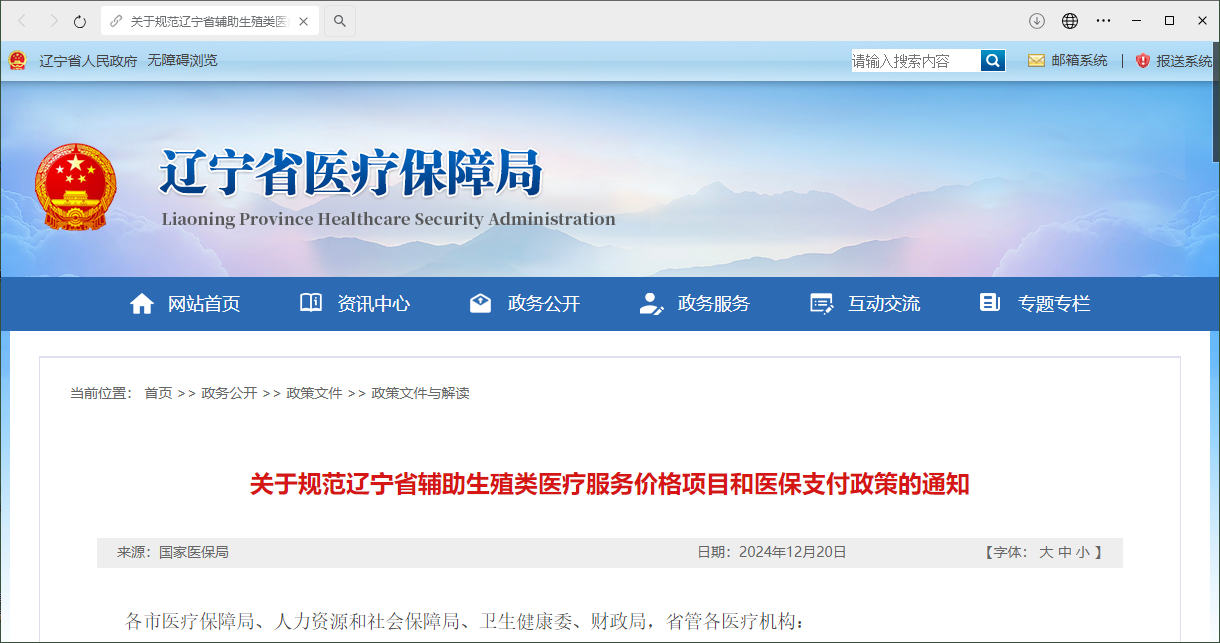Click the 辽宁省人民政府 link

point(88,61)
